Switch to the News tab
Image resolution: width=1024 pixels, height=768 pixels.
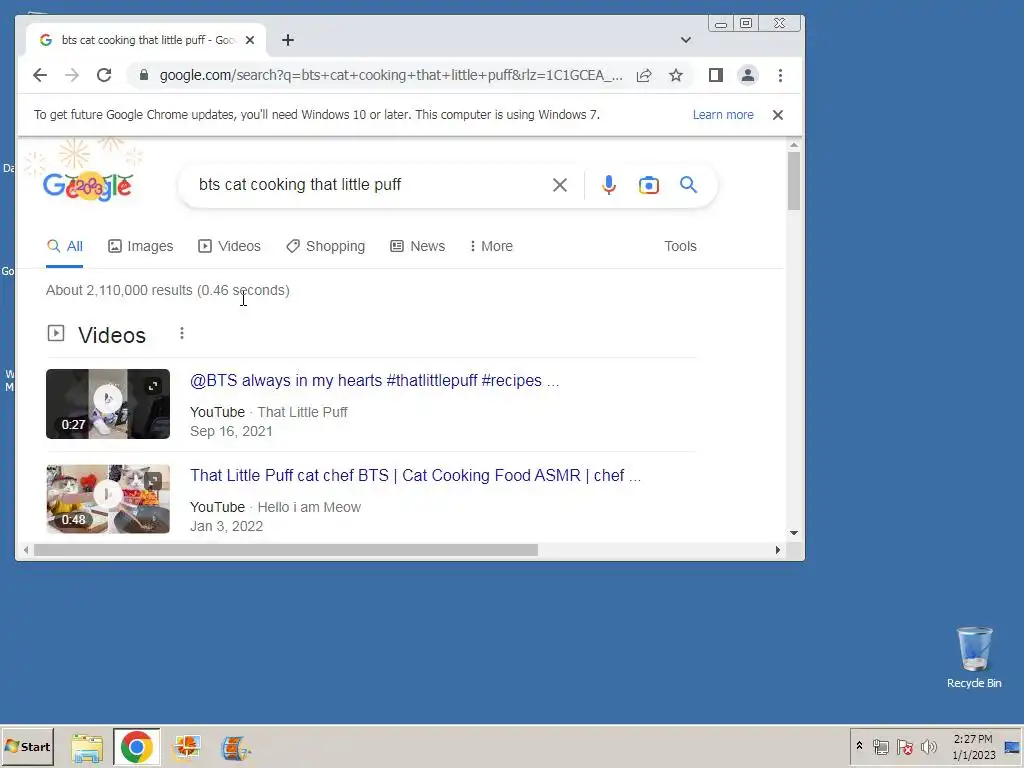click(x=417, y=246)
